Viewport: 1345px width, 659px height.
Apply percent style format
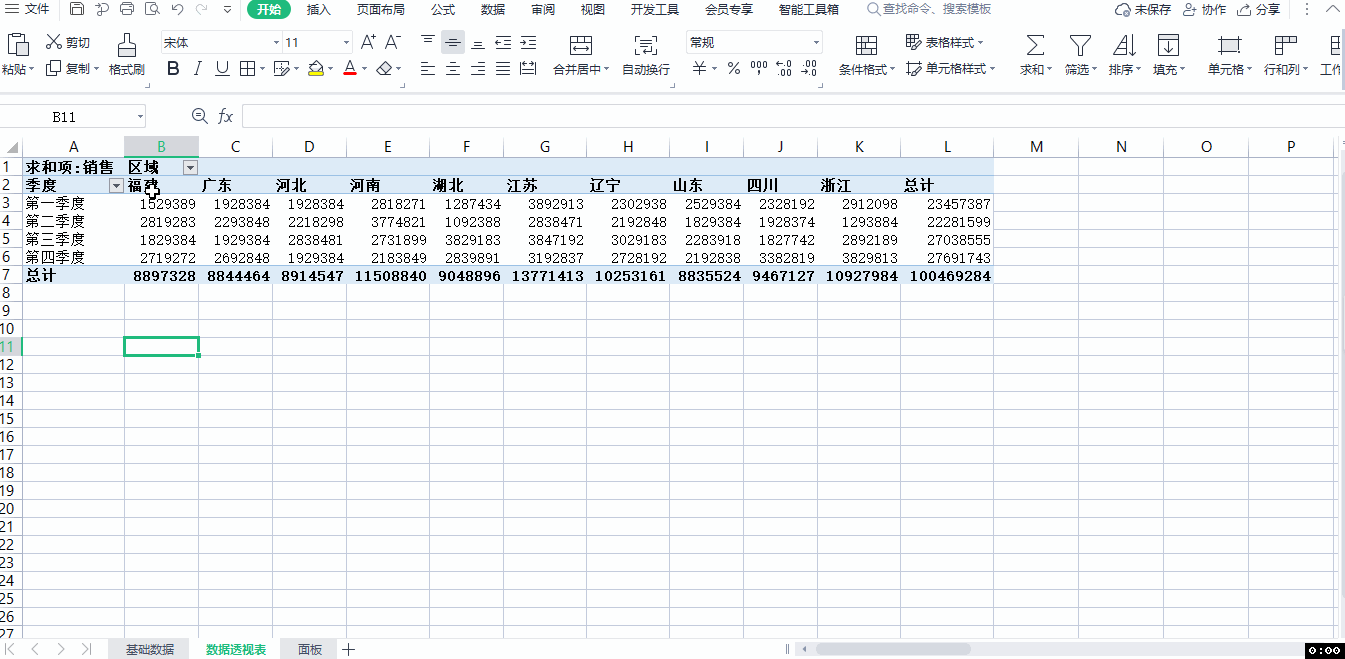pos(733,69)
